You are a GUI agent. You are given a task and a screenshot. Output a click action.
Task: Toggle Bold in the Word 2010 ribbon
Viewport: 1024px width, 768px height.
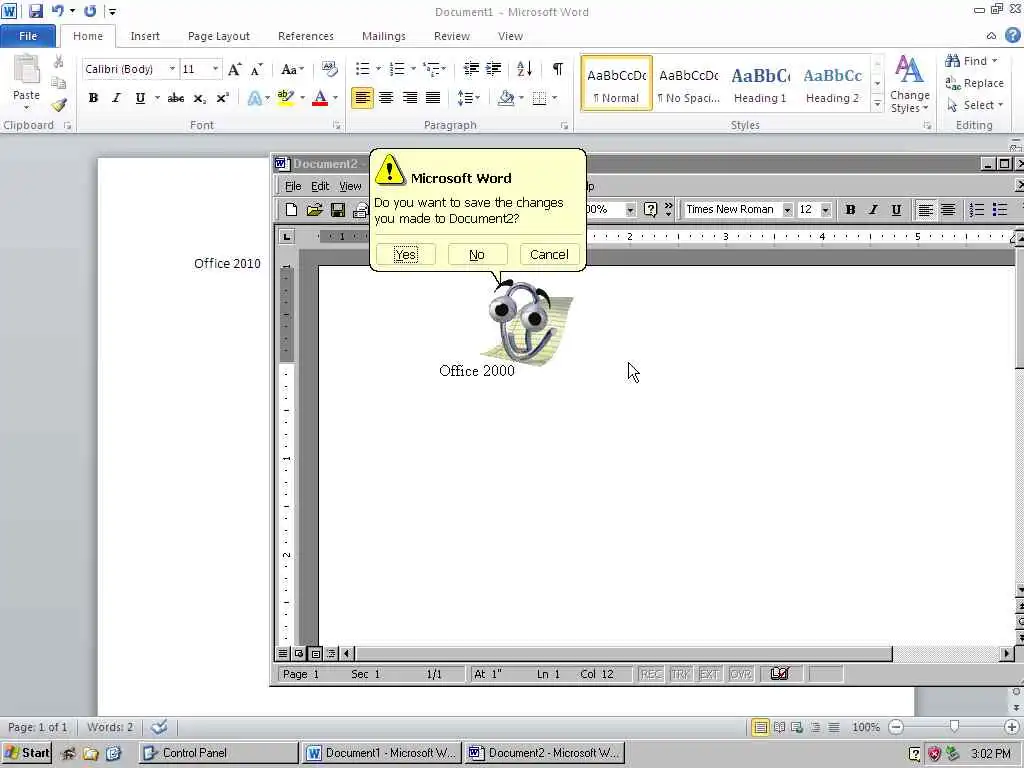point(93,98)
